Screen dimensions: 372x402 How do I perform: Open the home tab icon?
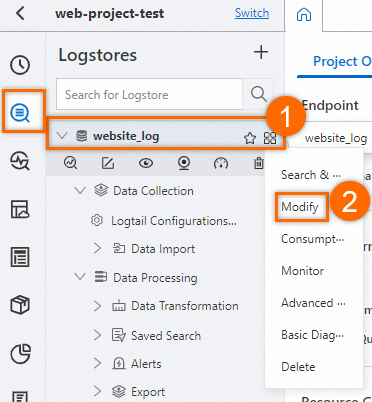click(x=304, y=15)
